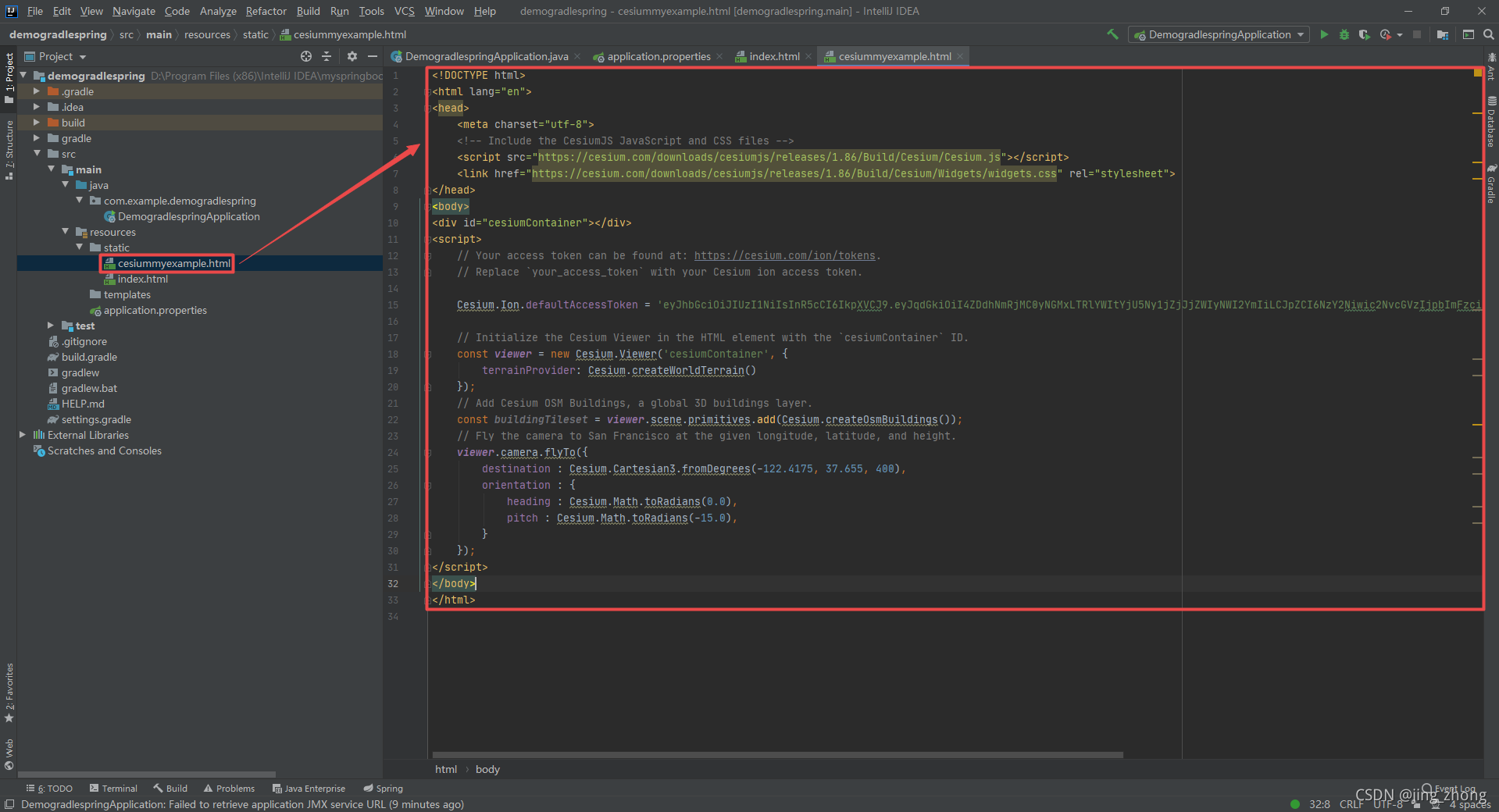Close the application.properties editor tab
The width and height of the screenshot is (1499, 812).
pos(719,56)
